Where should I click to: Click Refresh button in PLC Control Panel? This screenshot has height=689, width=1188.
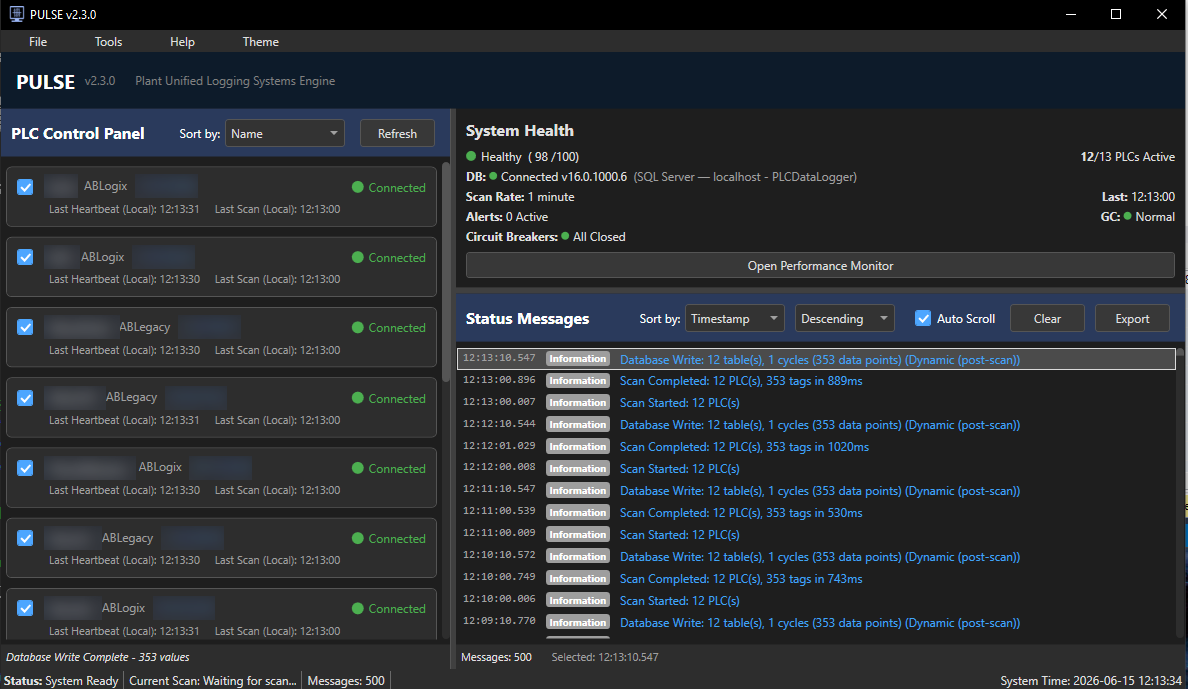[x=397, y=133]
